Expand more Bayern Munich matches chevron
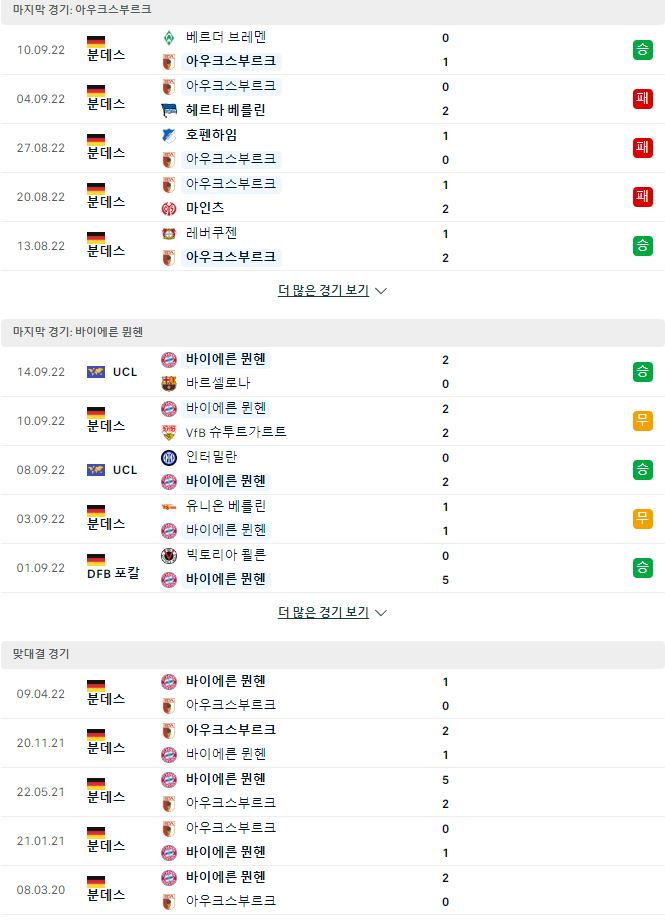 click(381, 613)
